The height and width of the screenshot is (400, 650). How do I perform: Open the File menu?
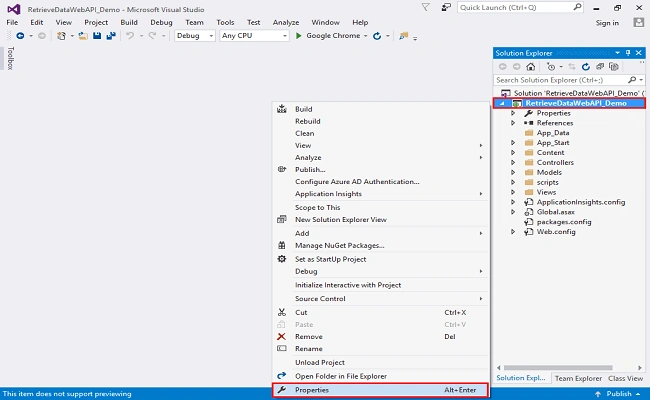click(x=12, y=22)
